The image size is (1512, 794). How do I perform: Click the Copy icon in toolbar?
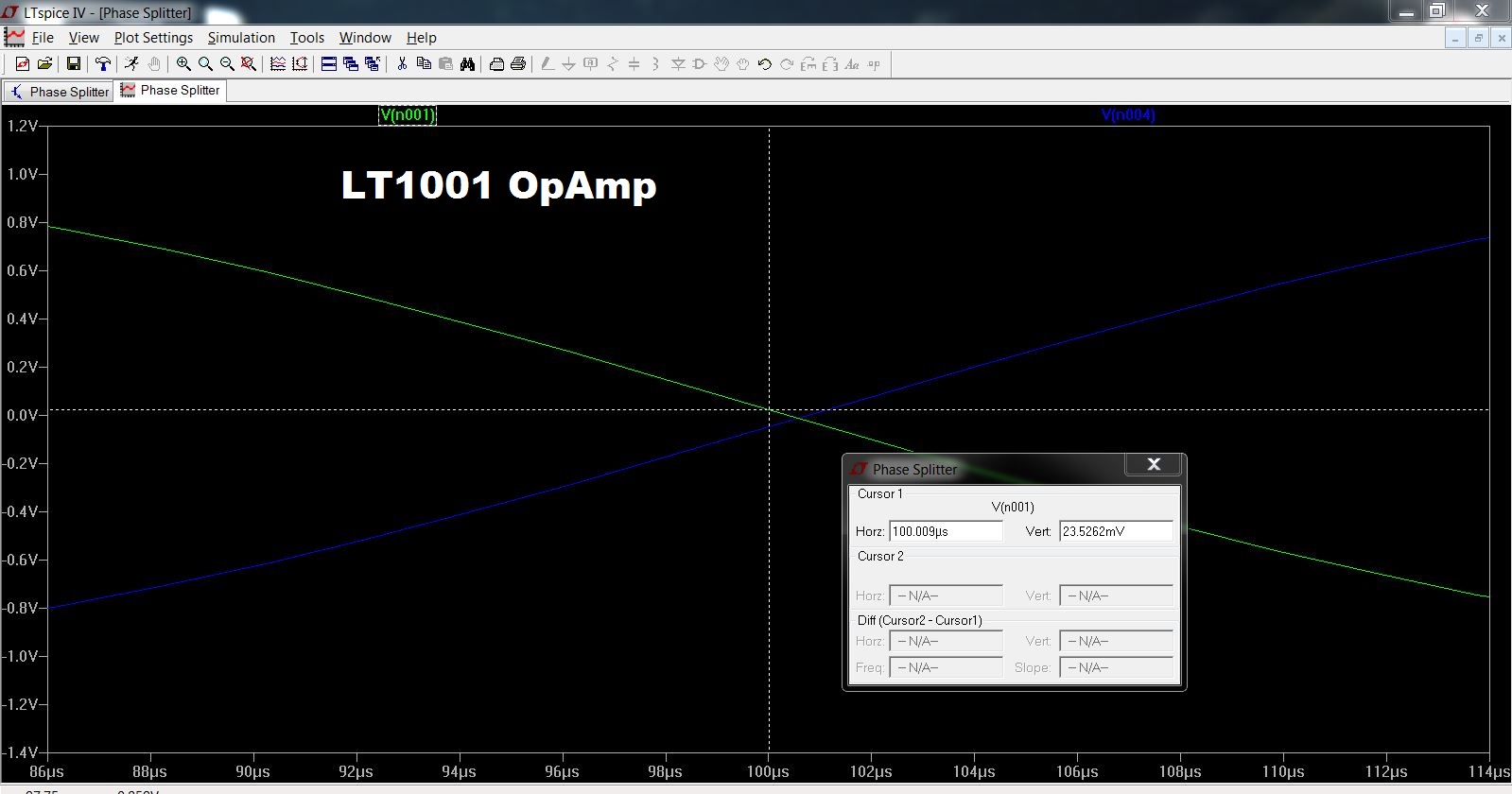tap(424, 64)
